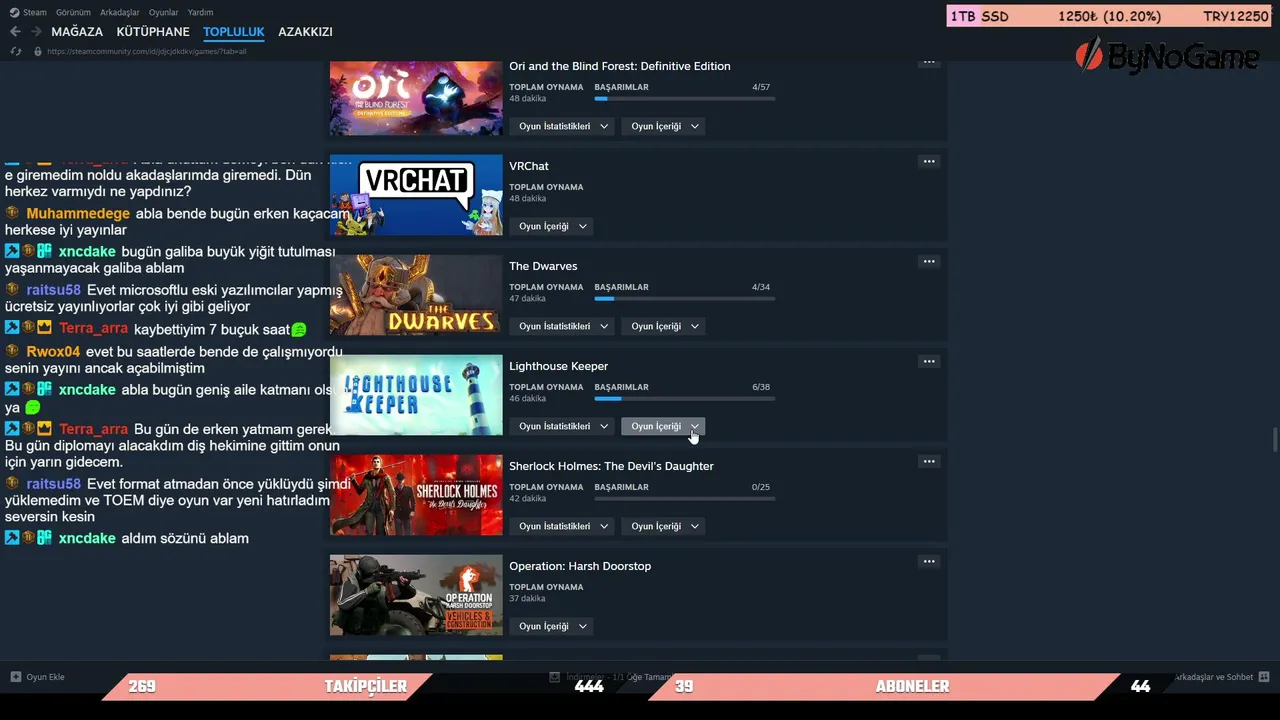Expand Oyun İstatistikleri for The Dwarves

pos(562,326)
